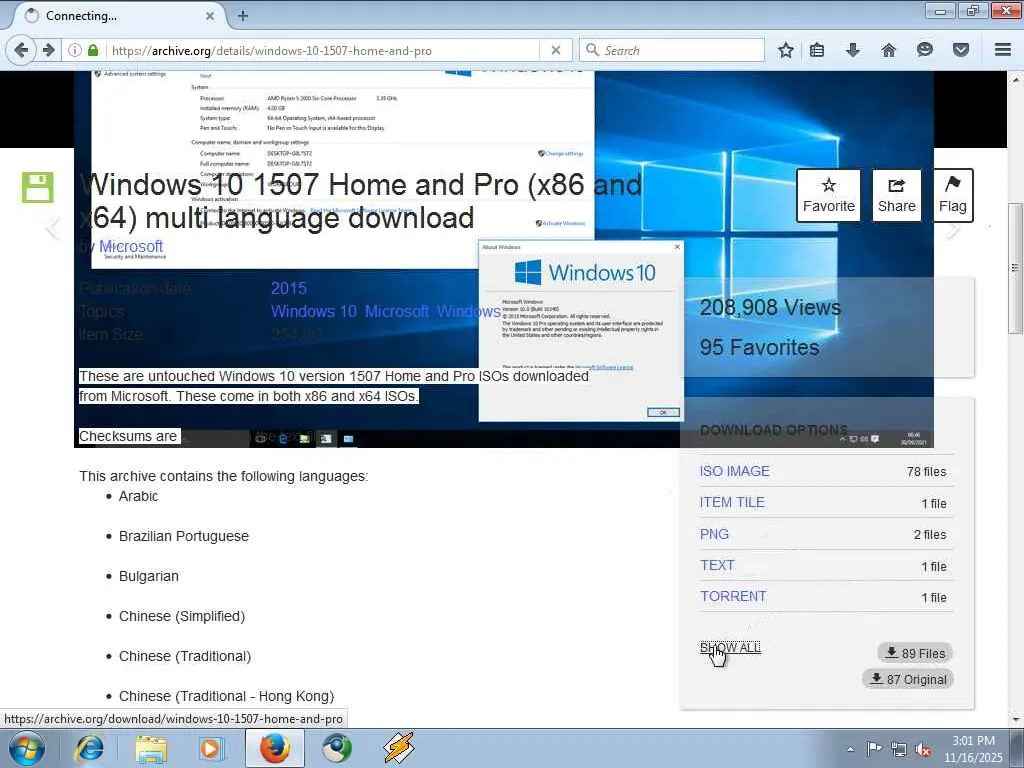Flag this archive item

(x=953, y=196)
